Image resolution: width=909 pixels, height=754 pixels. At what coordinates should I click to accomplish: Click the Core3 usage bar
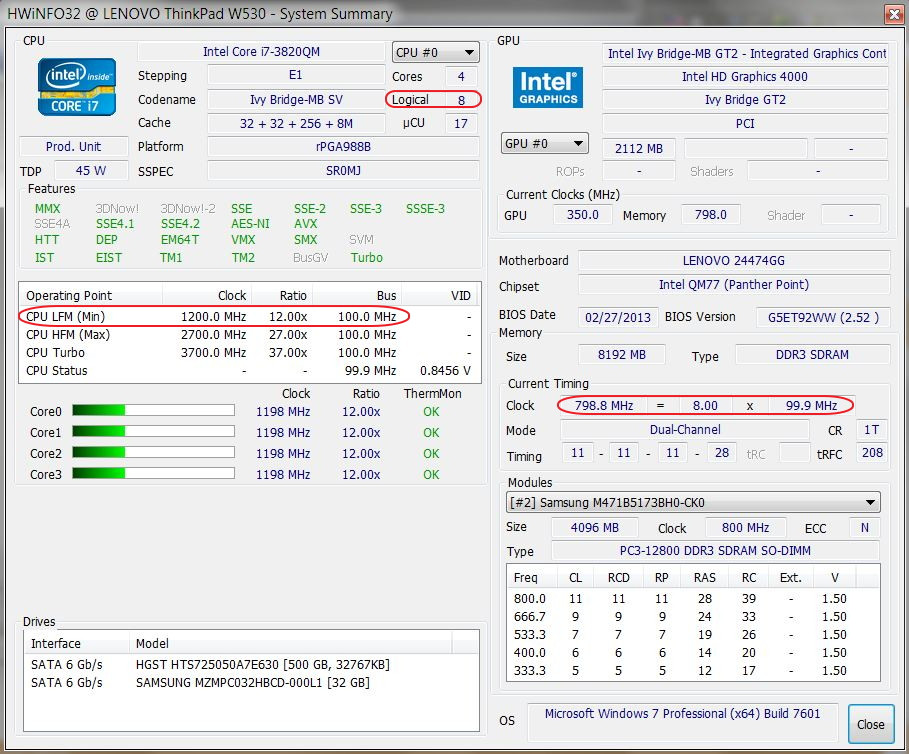pyautogui.click(x=154, y=473)
